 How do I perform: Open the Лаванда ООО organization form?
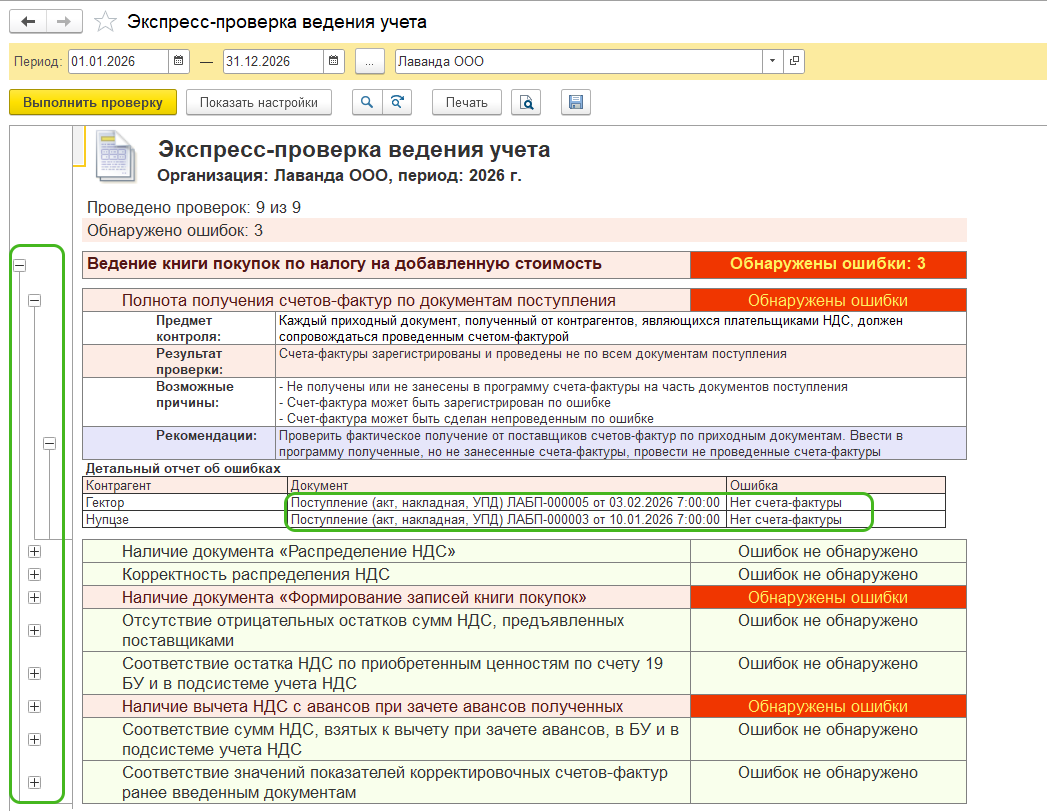coord(795,61)
